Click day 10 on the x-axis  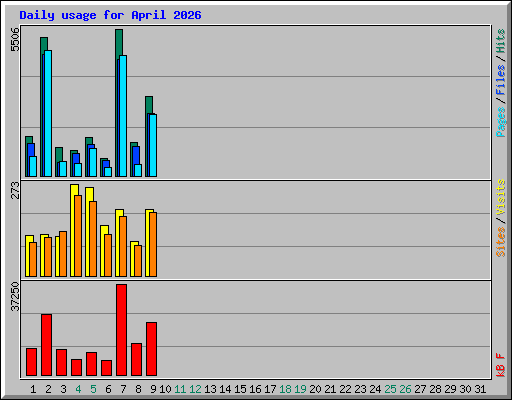[165, 389]
